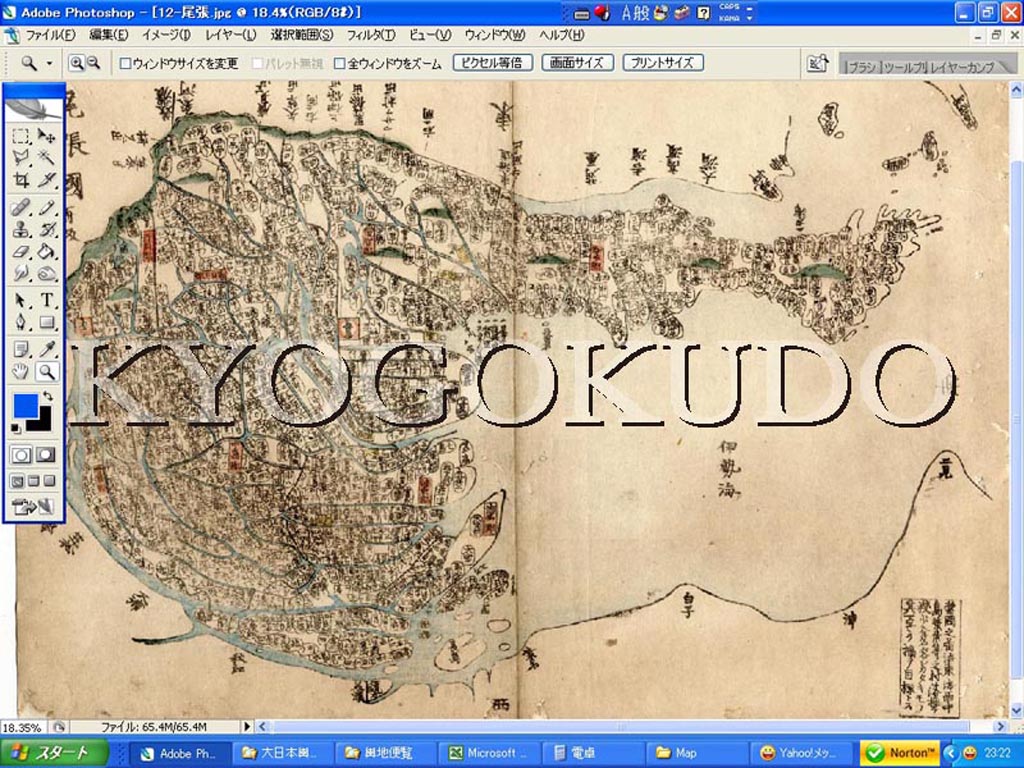Select the Crop tool
Screen dimensions: 1024x768
tap(21, 180)
